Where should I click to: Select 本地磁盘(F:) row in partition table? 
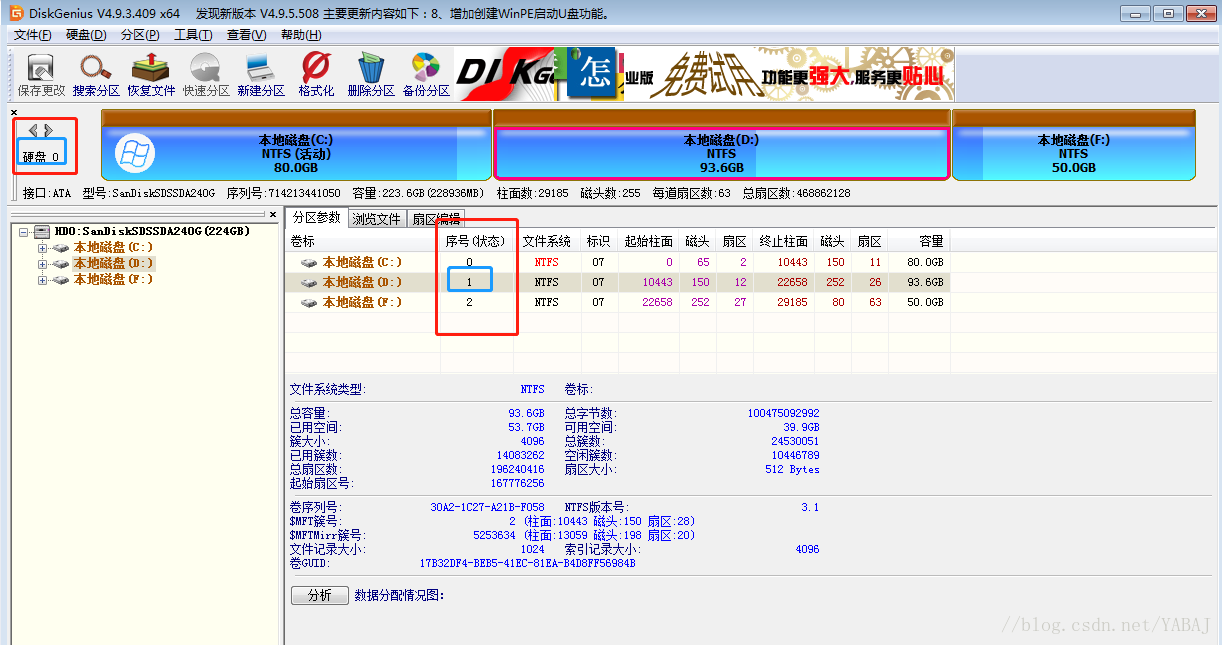(617, 302)
